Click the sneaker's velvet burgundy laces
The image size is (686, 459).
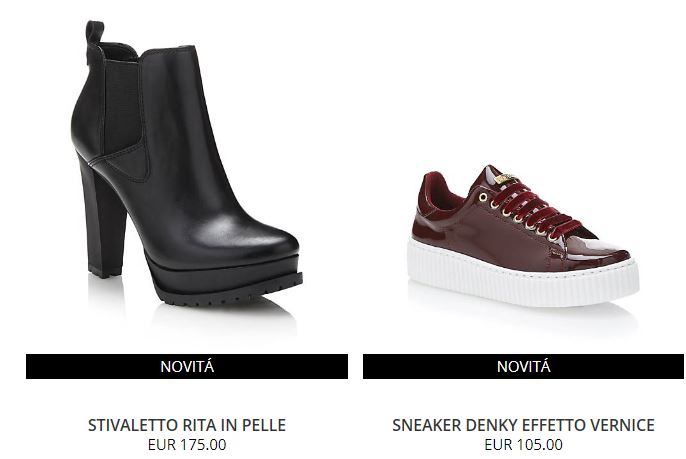(x=534, y=210)
